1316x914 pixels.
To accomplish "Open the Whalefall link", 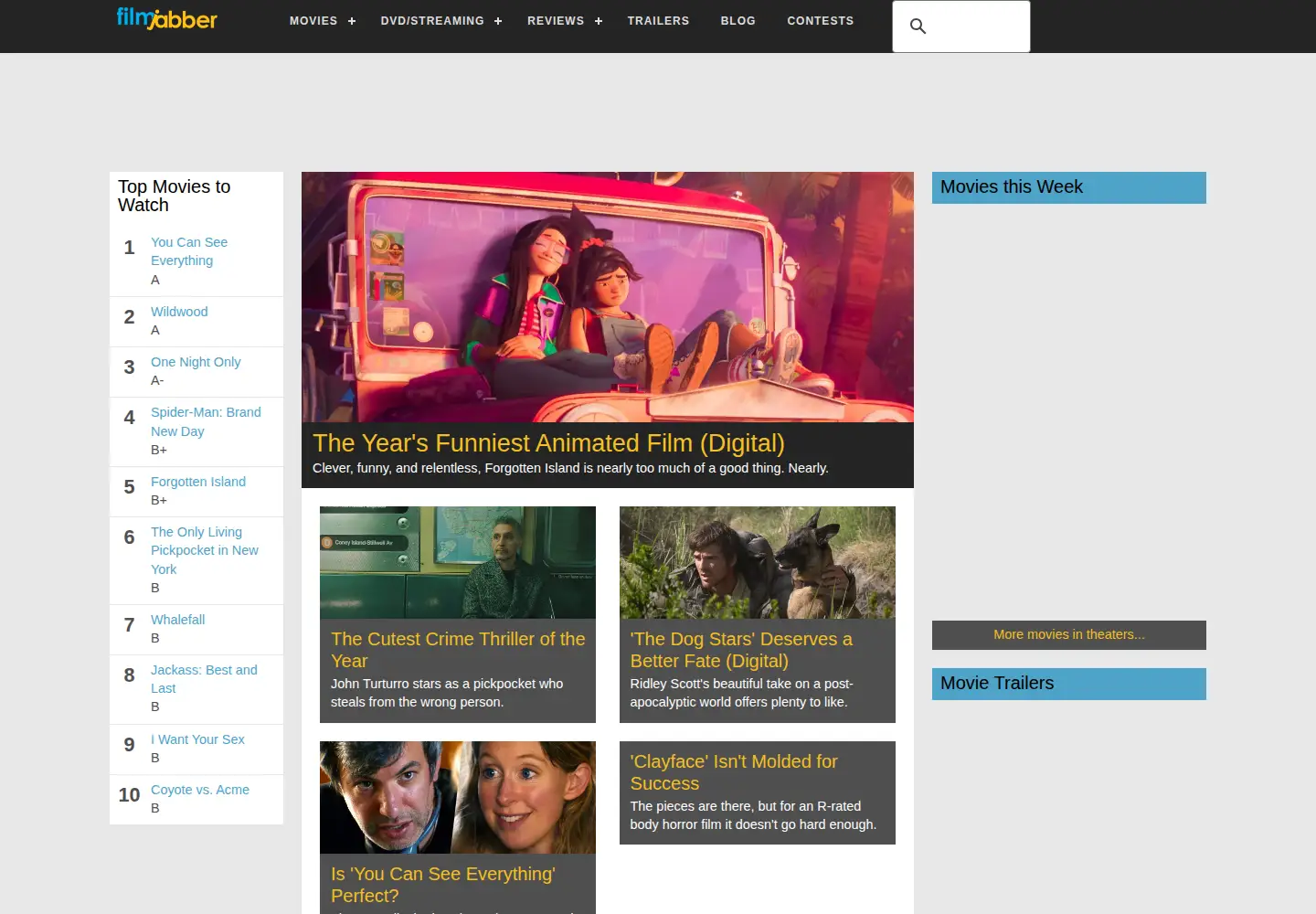I will 177,620.
